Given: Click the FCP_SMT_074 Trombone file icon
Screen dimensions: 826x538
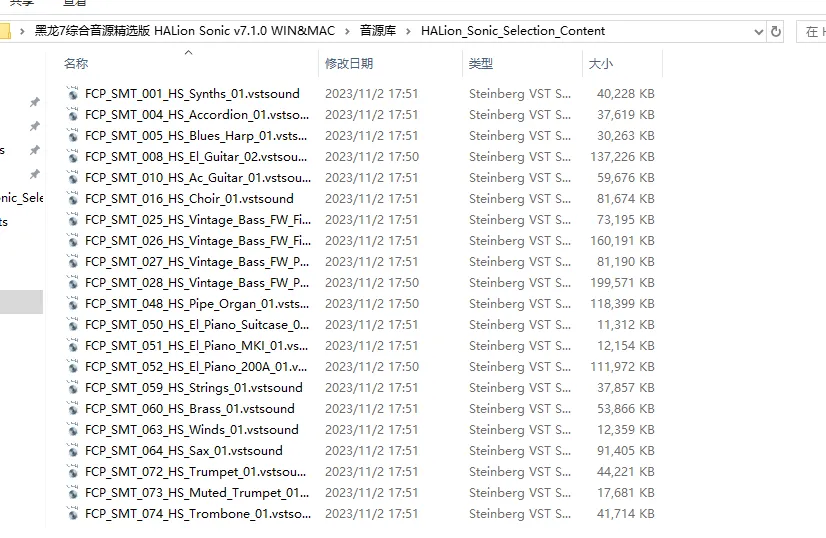Looking at the screenshot, I should 73,513.
